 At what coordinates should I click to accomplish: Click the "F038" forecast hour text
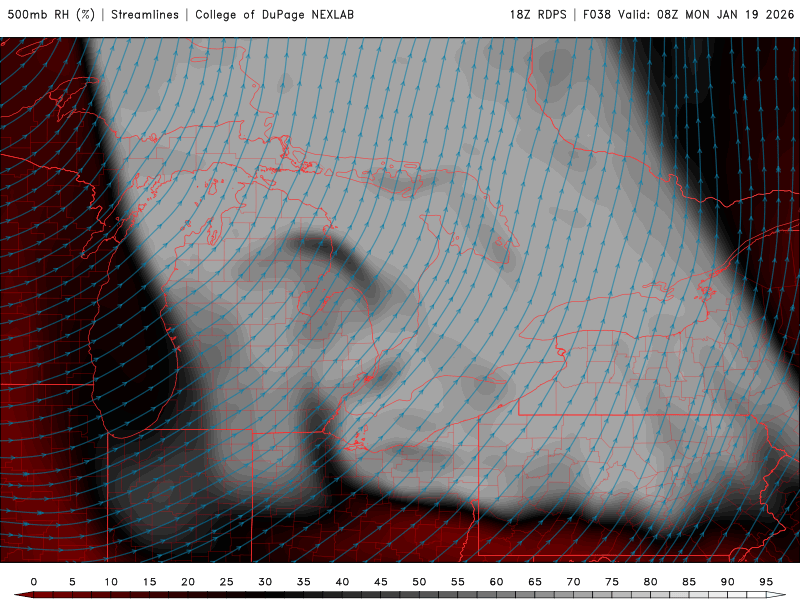click(597, 15)
